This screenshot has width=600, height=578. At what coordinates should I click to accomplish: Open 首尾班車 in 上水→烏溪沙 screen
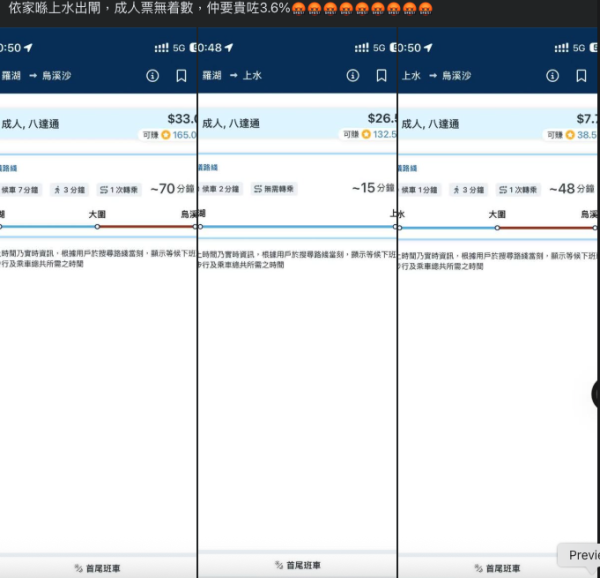498,568
